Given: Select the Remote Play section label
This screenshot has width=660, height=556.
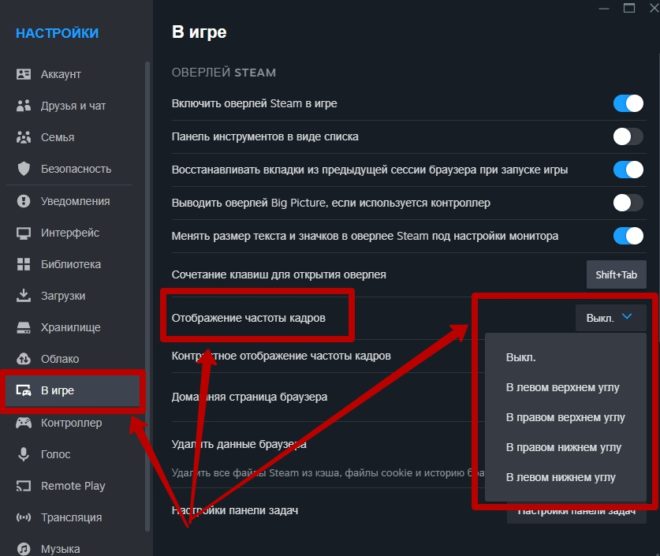Looking at the screenshot, I should tap(73, 486).
